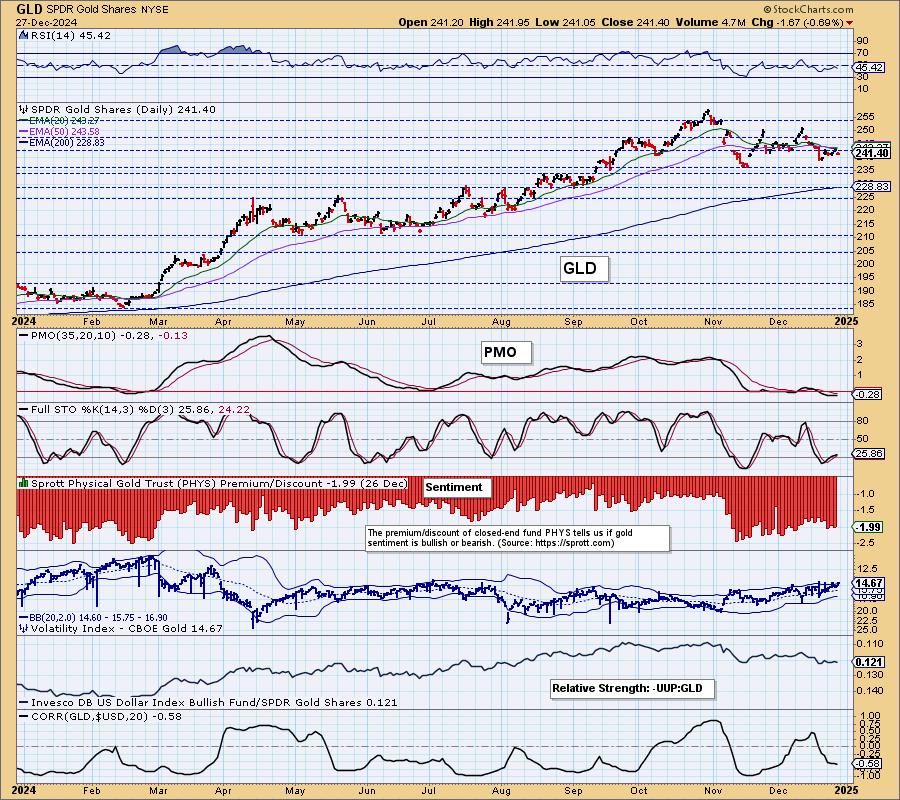Click the GLD ticker symbol title
The image size is (900, 800).
tap(29, 9)
